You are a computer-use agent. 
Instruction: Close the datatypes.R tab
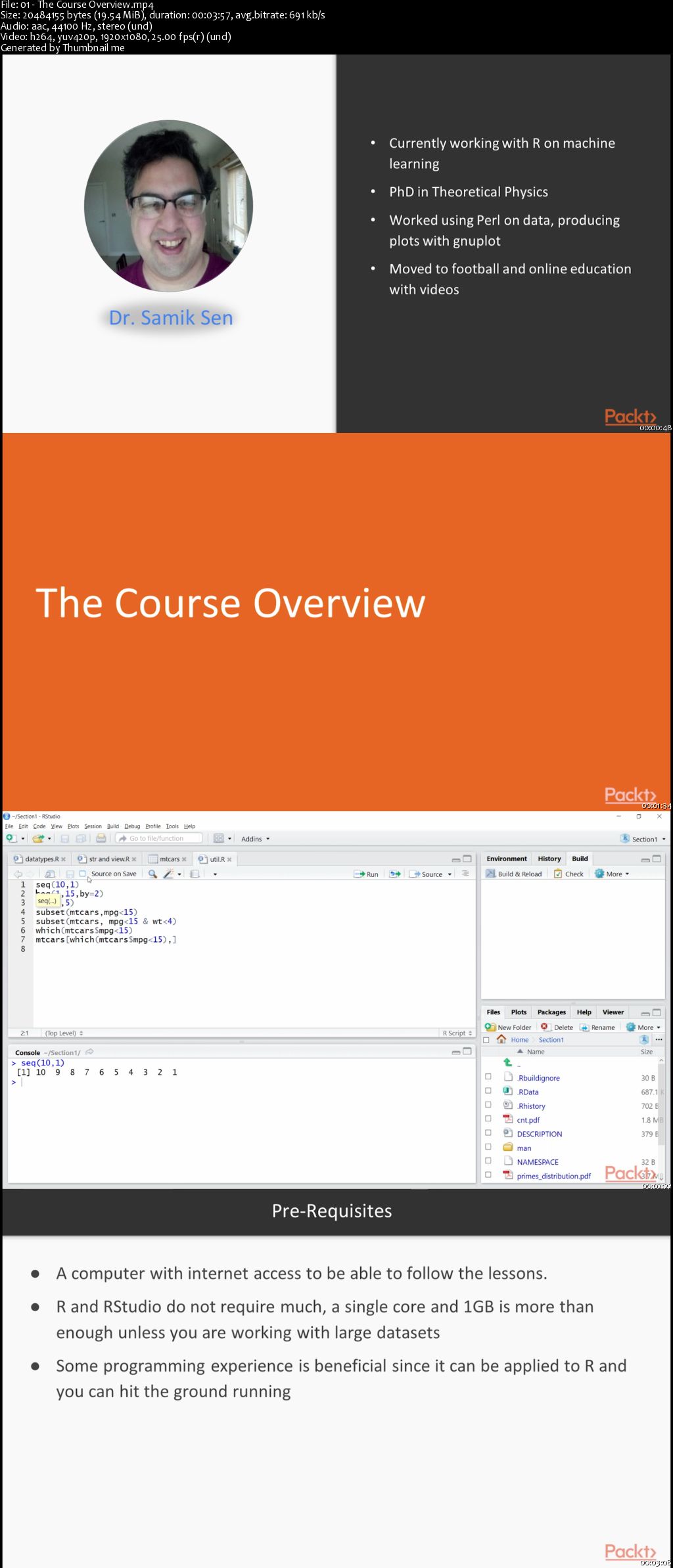point(64,859)
